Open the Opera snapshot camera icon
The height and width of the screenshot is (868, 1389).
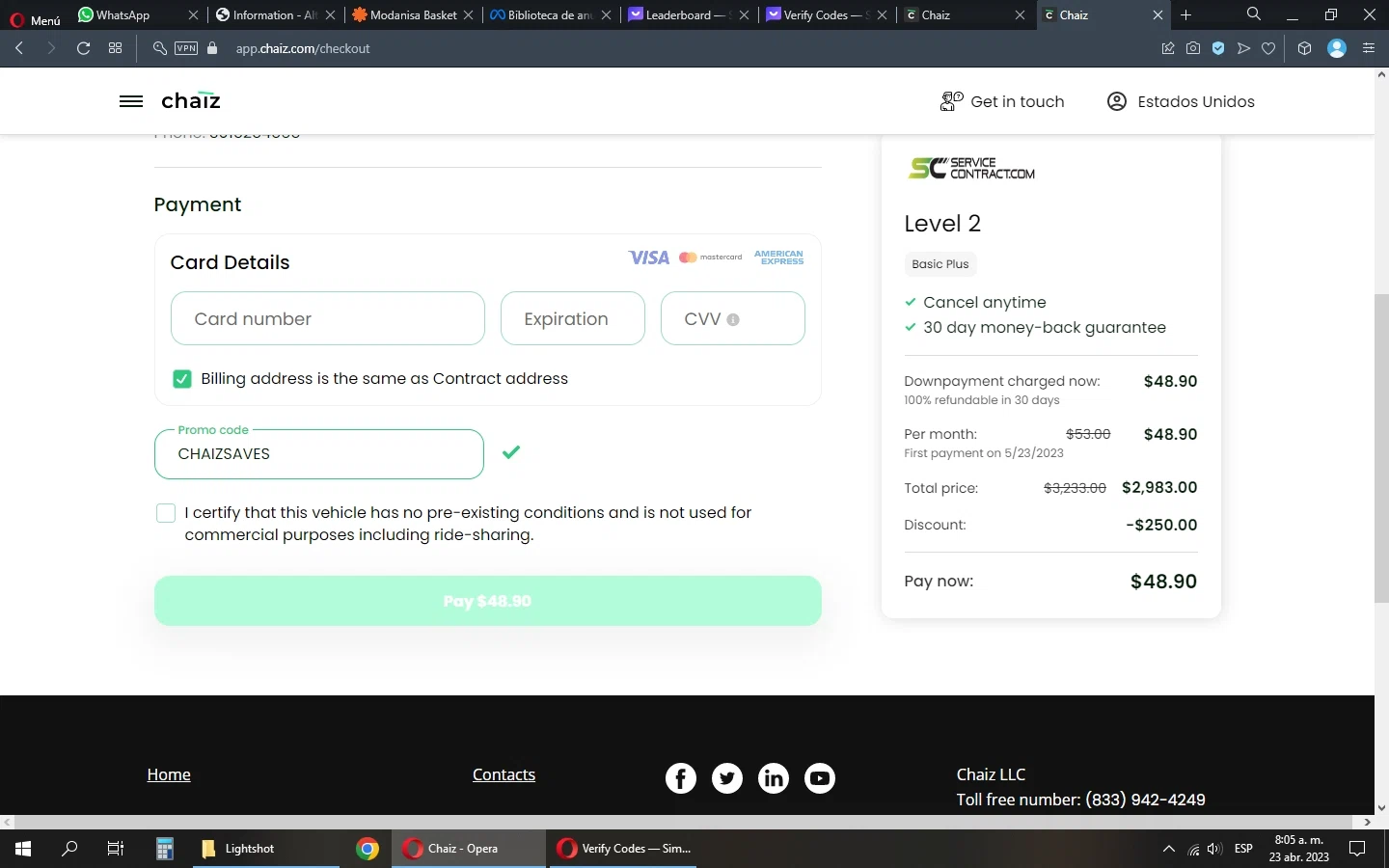coord(1193,48)
